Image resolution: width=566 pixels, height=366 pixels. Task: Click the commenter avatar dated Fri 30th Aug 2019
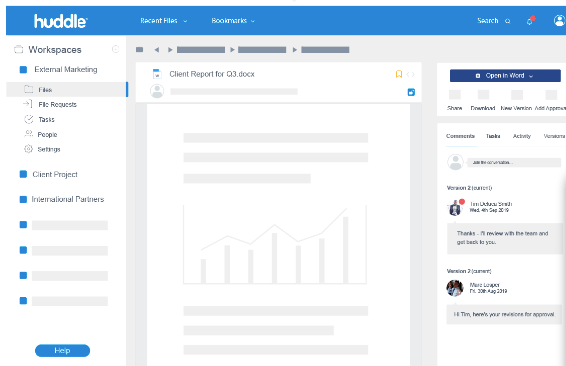(455, 288)
